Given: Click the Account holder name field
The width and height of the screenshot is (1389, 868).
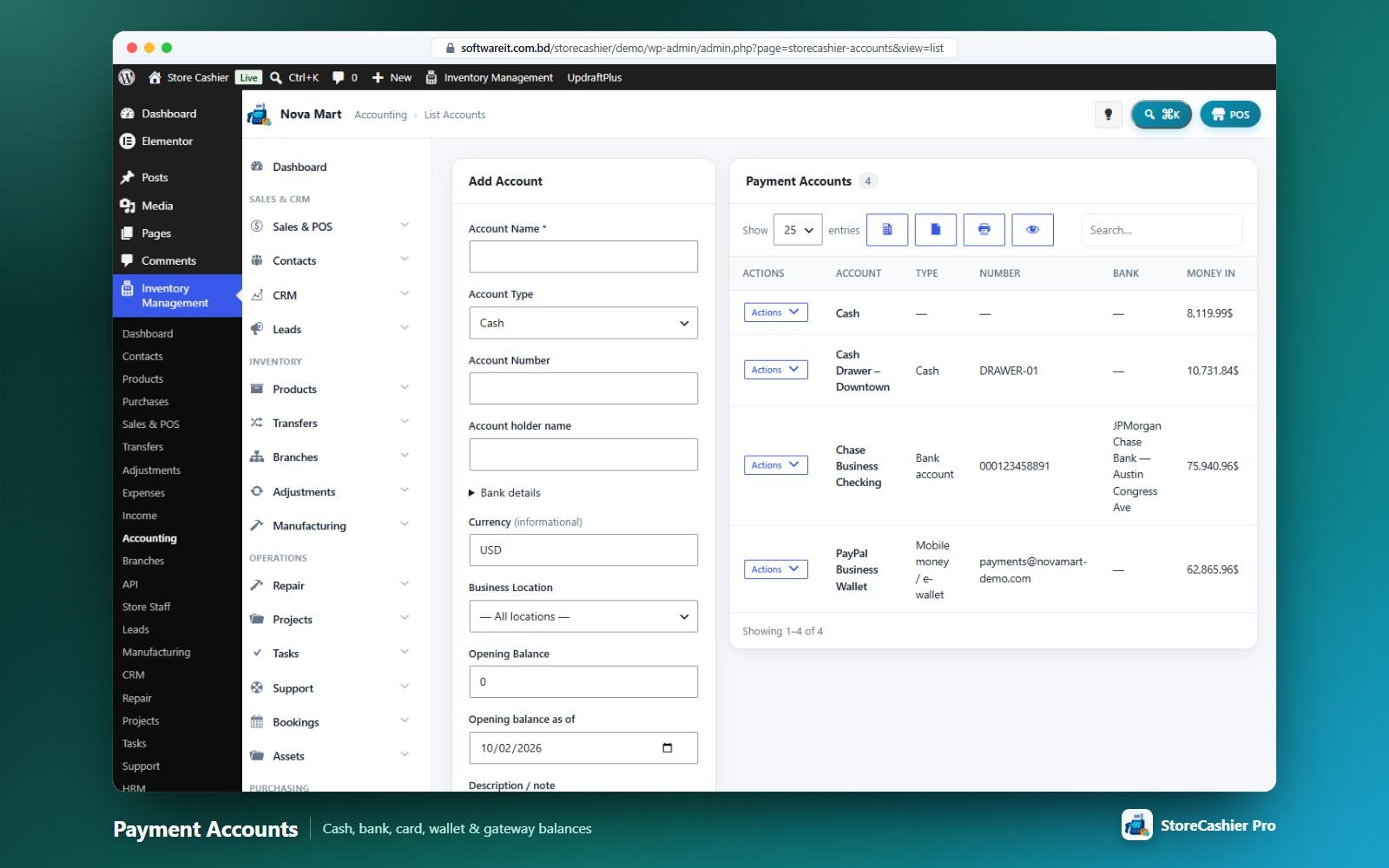Looking at the screenshot, I should point(583,455).
